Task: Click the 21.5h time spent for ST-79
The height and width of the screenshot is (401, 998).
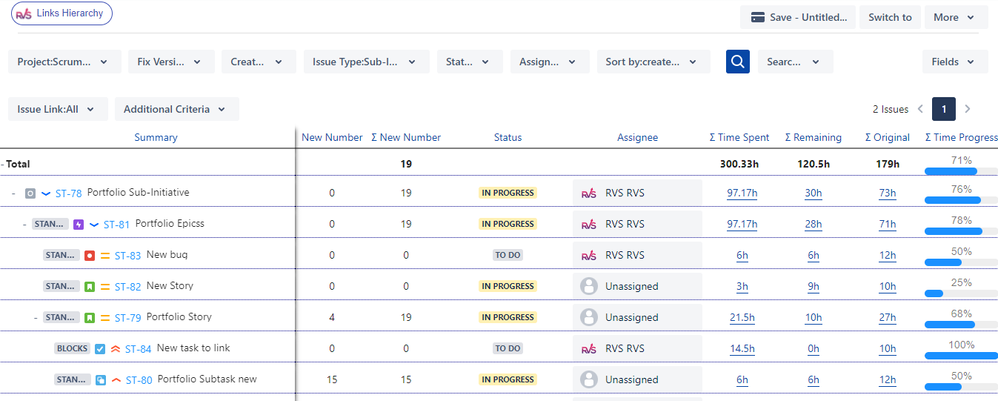Action: [x=742, y=318]
